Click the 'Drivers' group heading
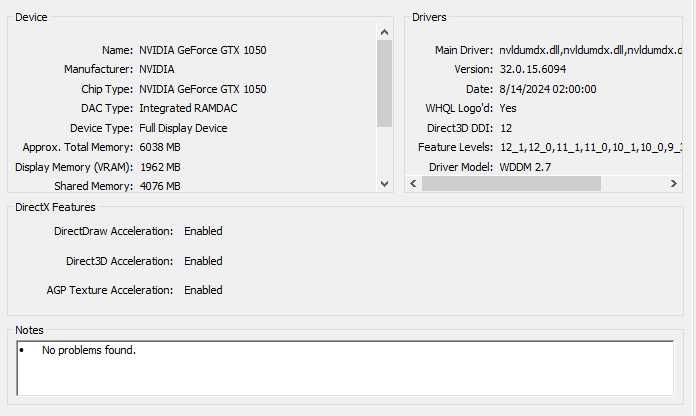 tap(429, 17)
